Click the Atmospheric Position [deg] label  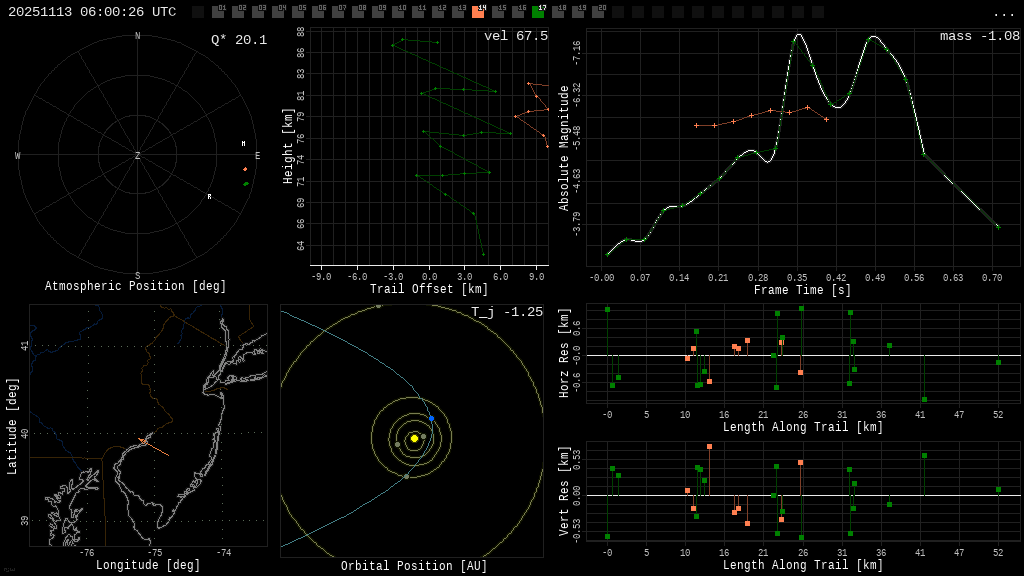tap(135, 286)
